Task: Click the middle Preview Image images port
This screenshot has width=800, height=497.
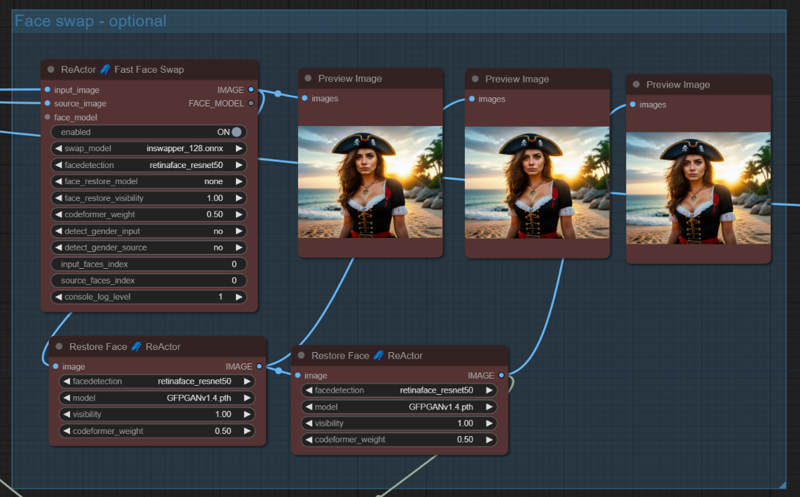Action: 472,98
